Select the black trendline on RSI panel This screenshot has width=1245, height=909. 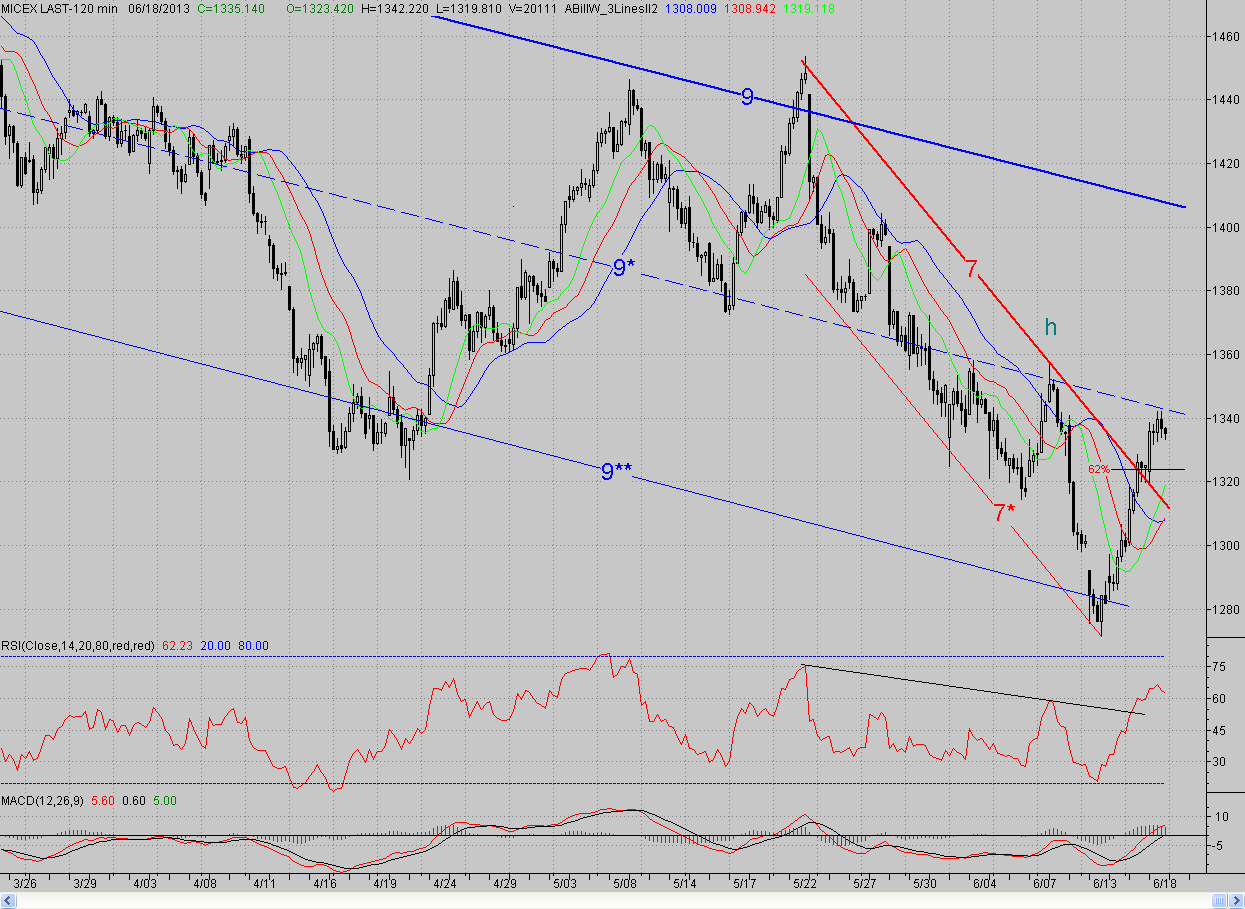click(975, 690)
